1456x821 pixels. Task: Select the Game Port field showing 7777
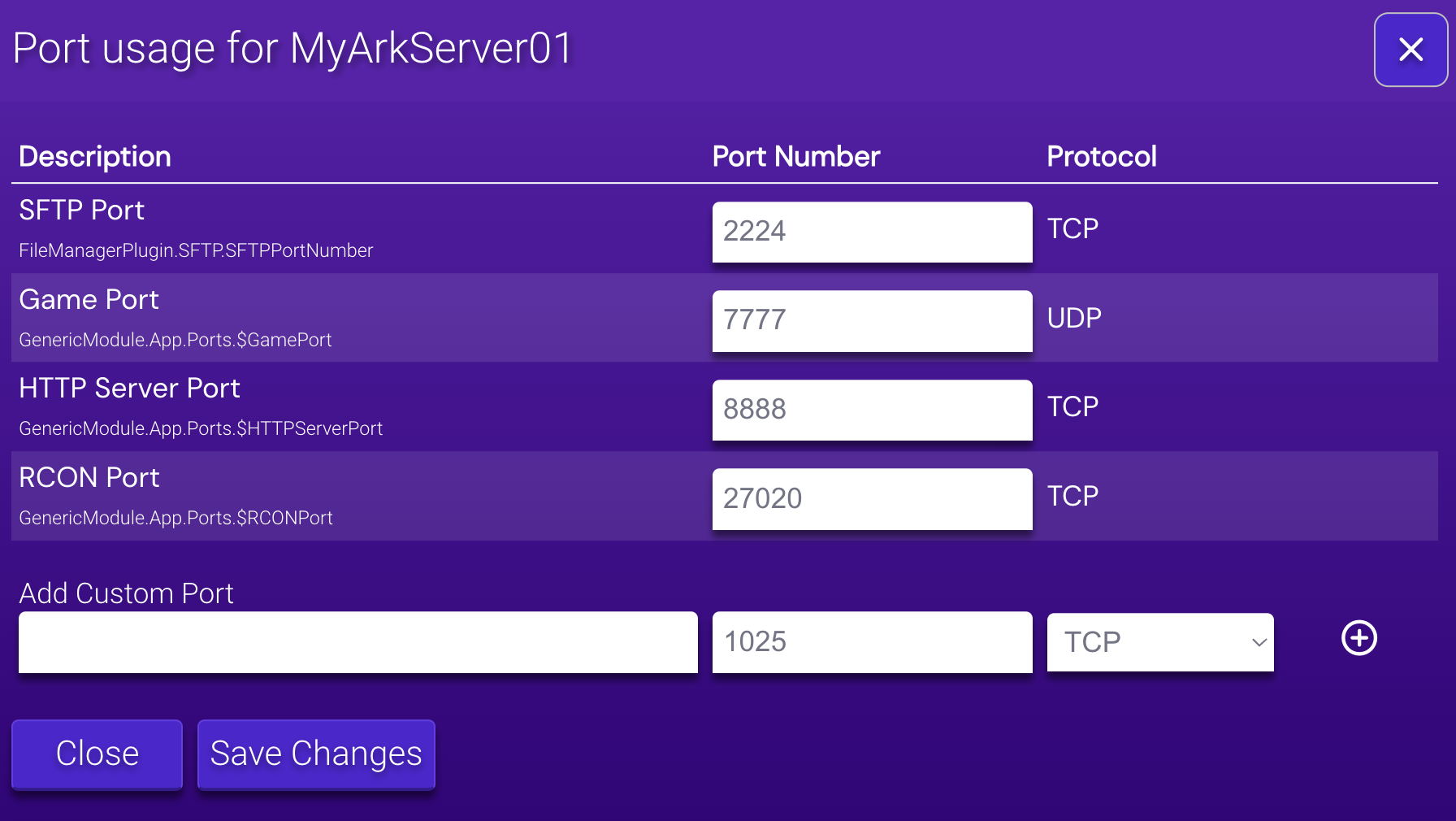pos(871,320)
